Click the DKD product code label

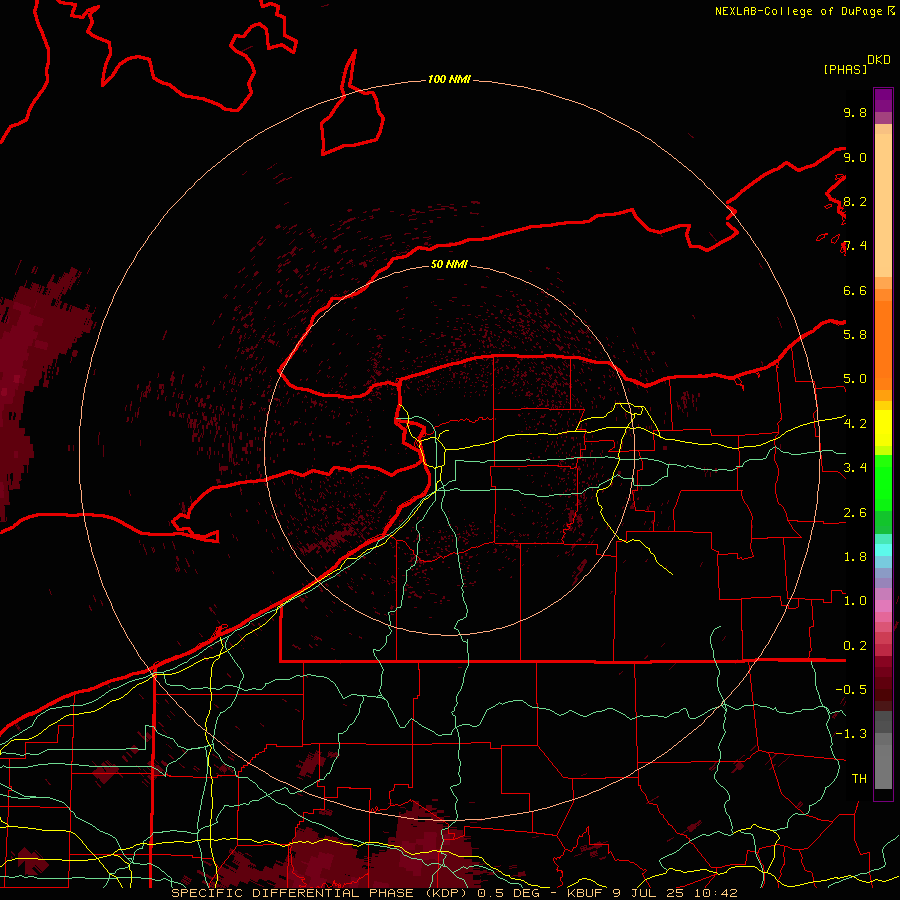[879, 60]
